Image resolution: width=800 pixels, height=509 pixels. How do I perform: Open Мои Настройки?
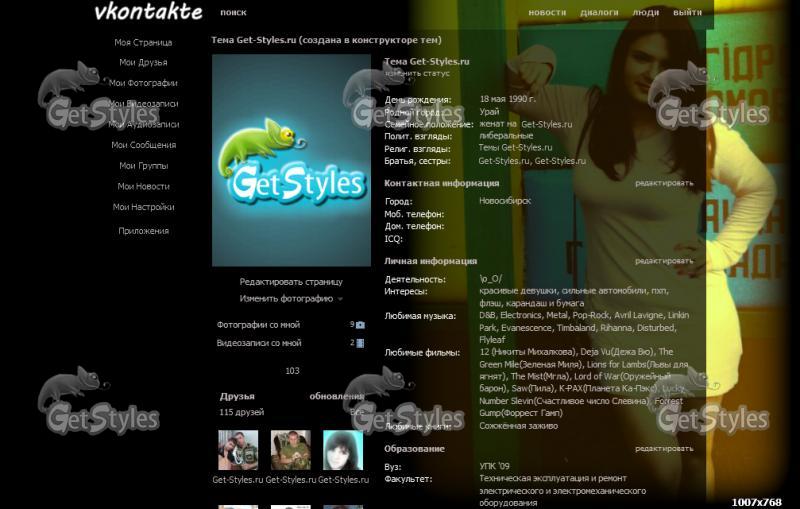click(x=143, y=207)
